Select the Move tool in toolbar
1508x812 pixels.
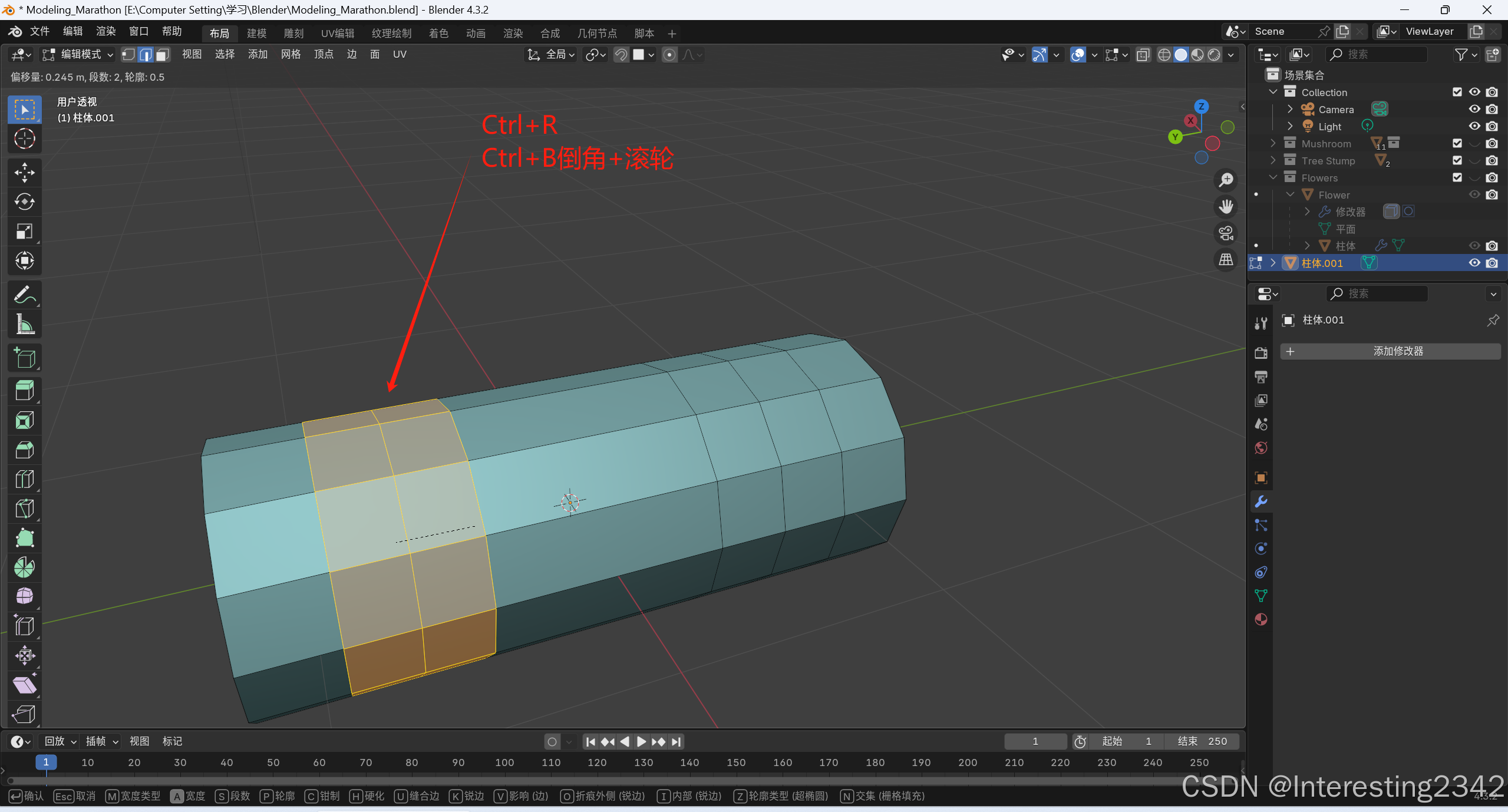click(x=24, y=173)
